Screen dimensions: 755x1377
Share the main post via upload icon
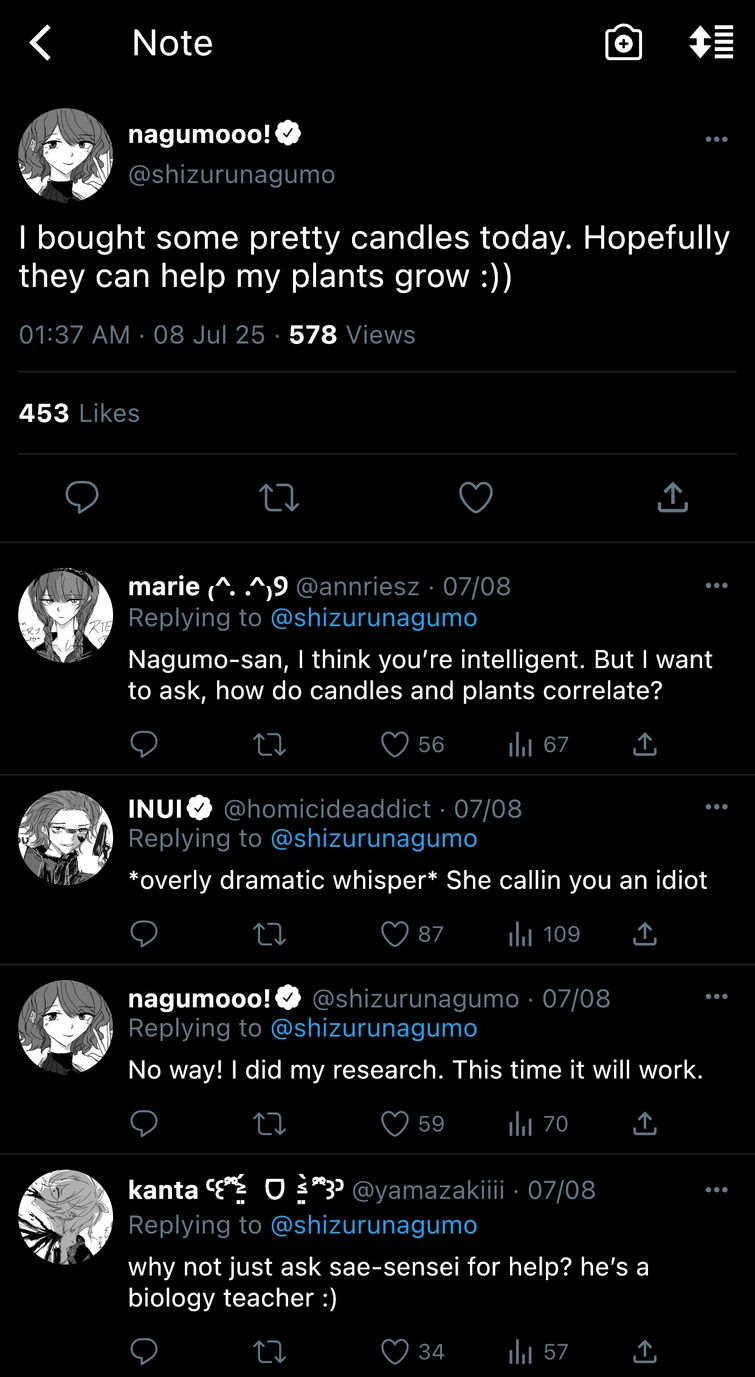[673, 497]
